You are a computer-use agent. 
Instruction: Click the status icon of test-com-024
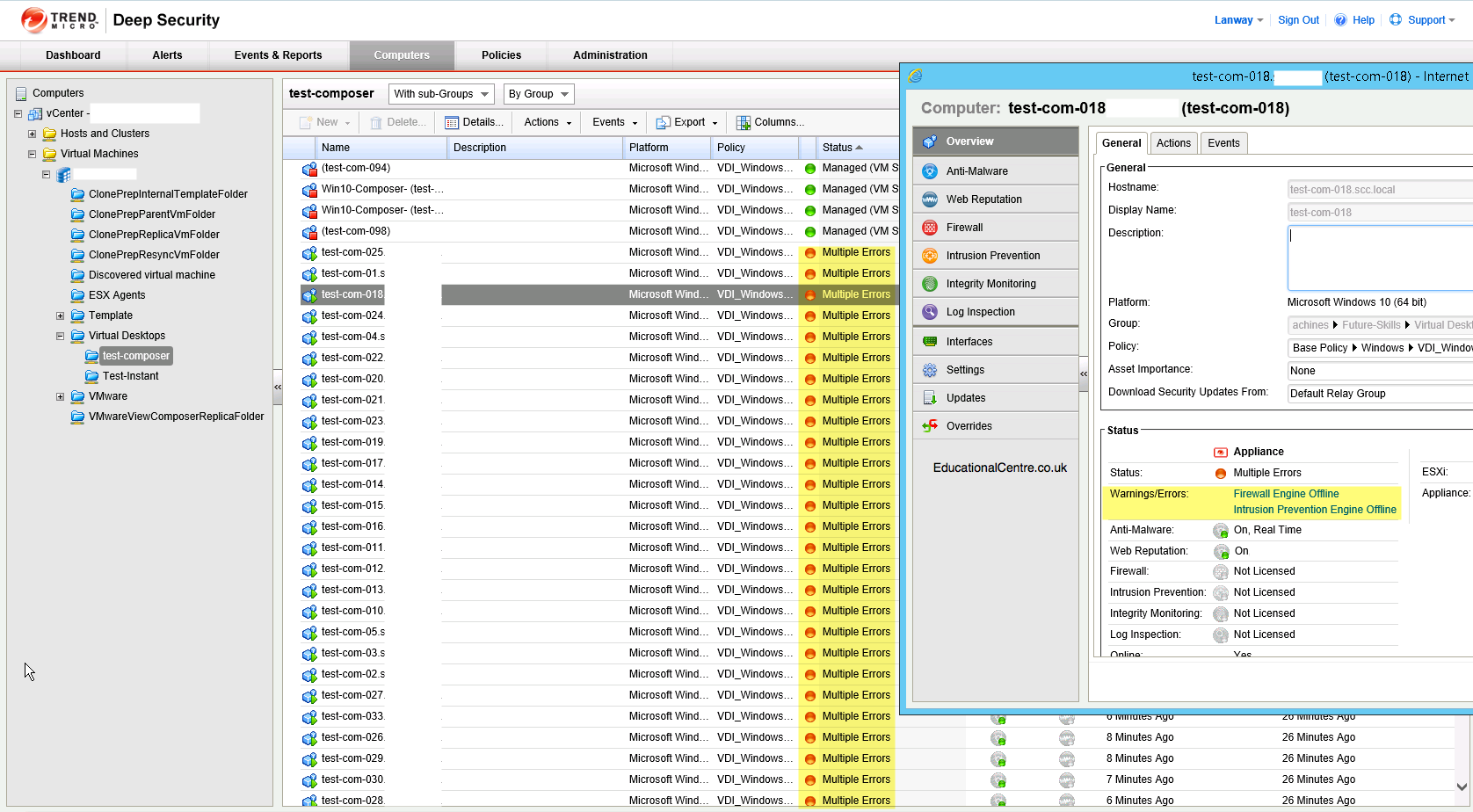point(810,316)
